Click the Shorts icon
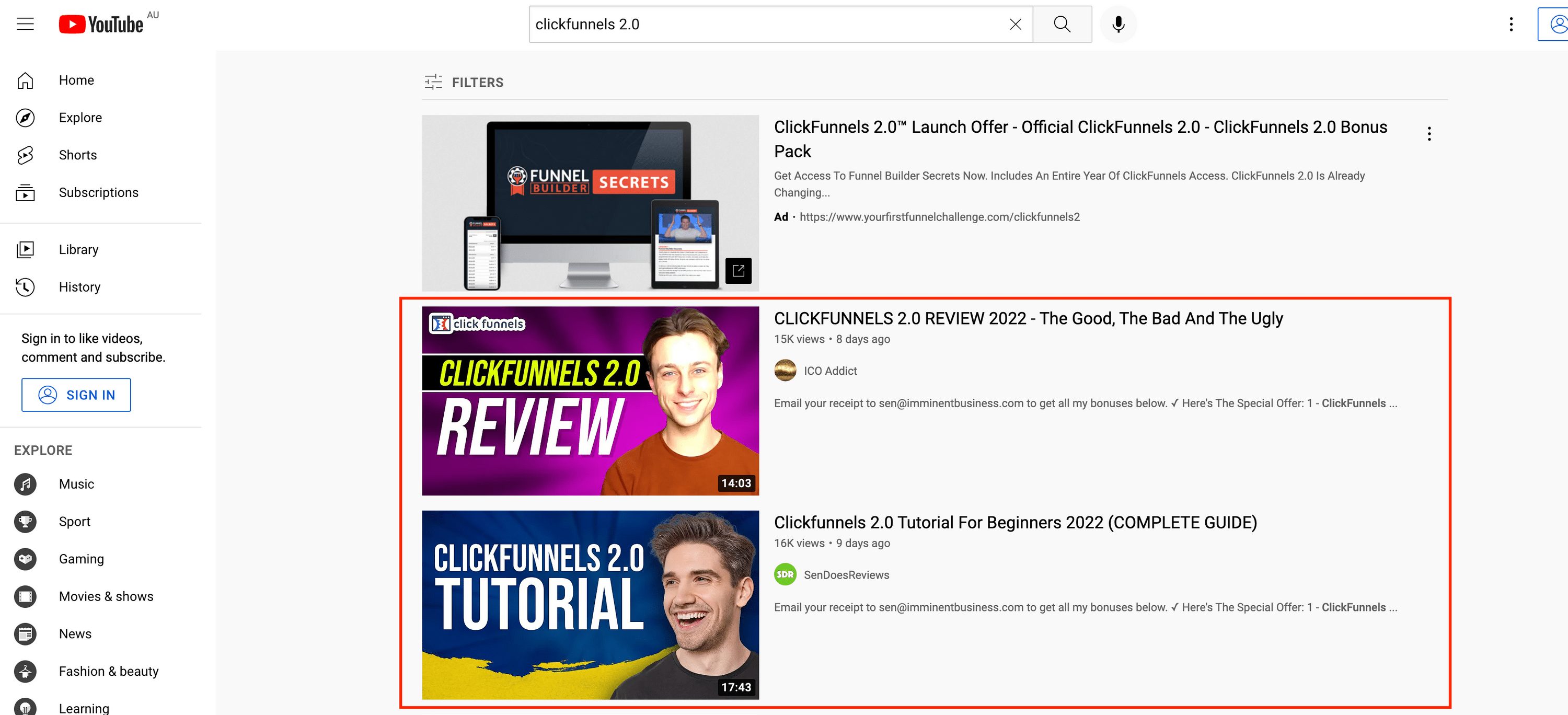Image resolution: width=1568 pixels, height=715 pixels. click(x=25, y=155)
